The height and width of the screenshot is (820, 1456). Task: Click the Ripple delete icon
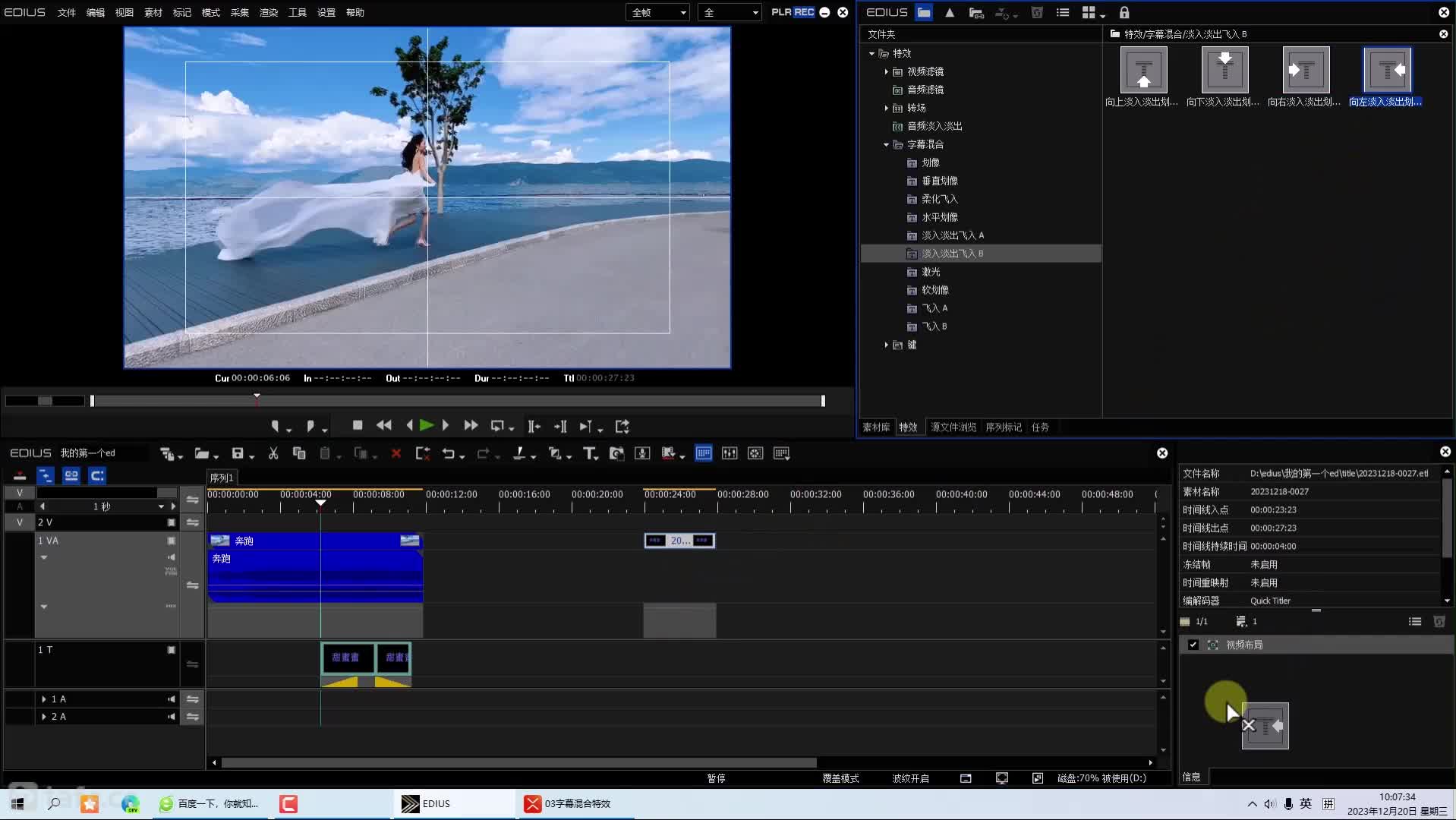423,453
